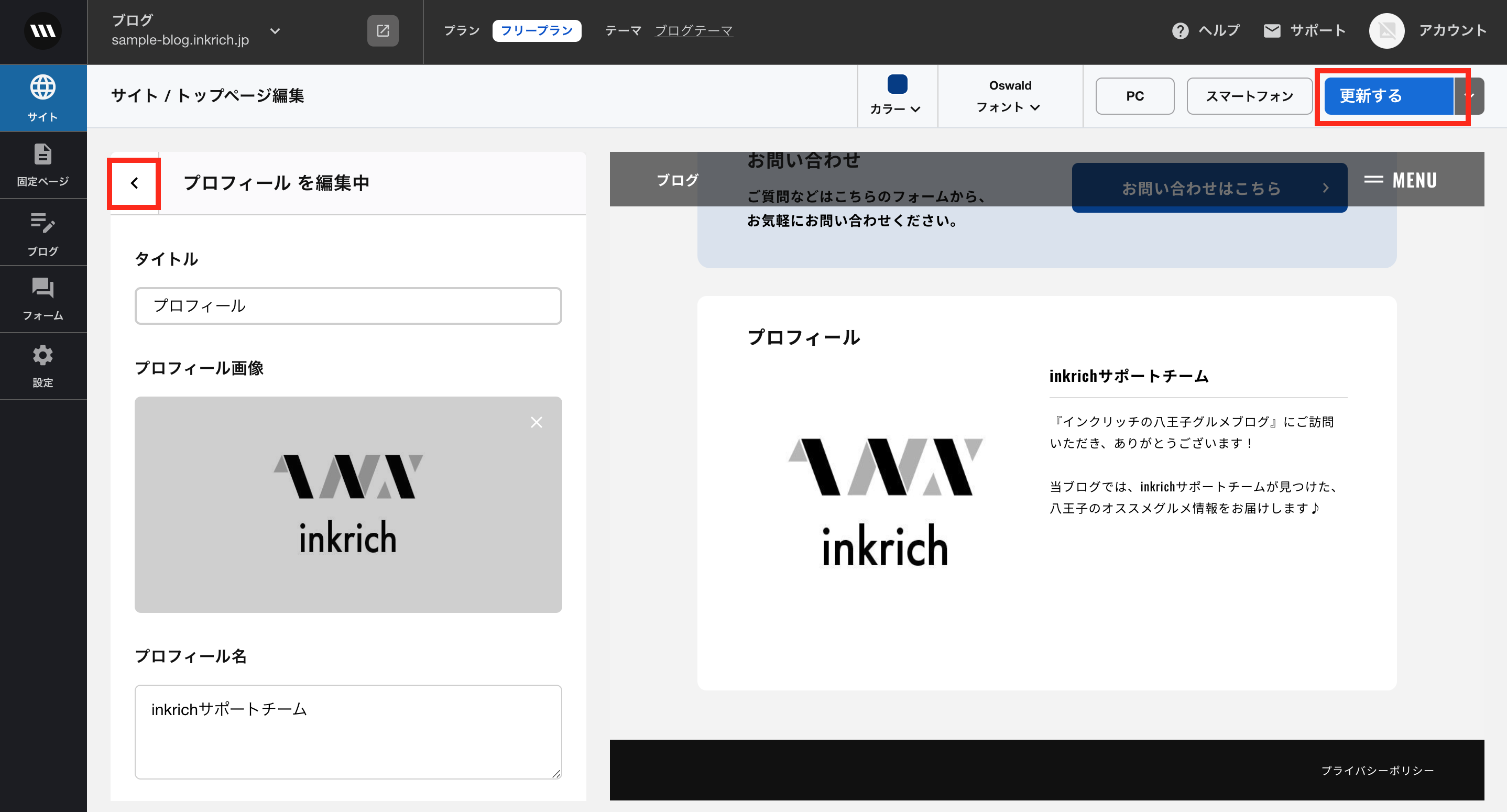Click the Free Plan badge
Image resolution: width=1507 pixels, height=812 pixels.
tap(537, 30)
